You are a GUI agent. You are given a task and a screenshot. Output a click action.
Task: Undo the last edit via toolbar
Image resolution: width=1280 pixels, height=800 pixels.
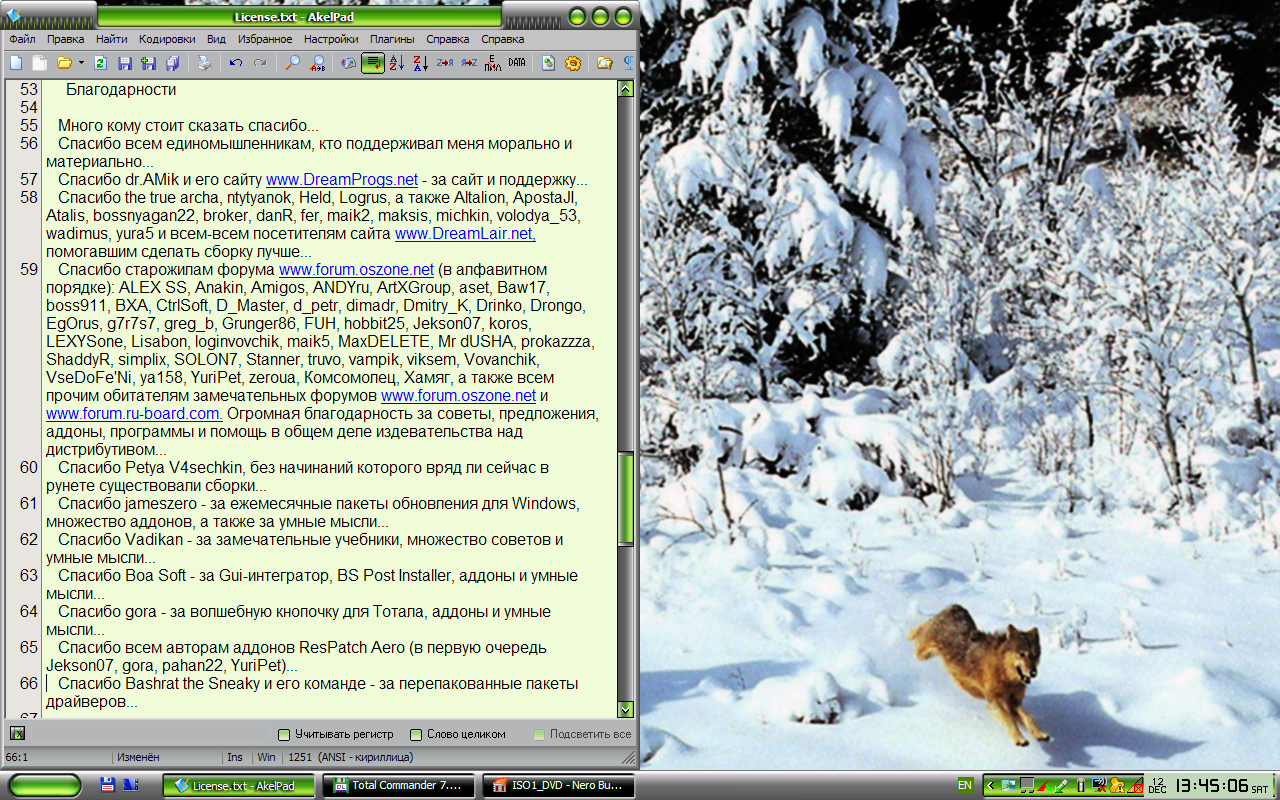click(235, 63)
